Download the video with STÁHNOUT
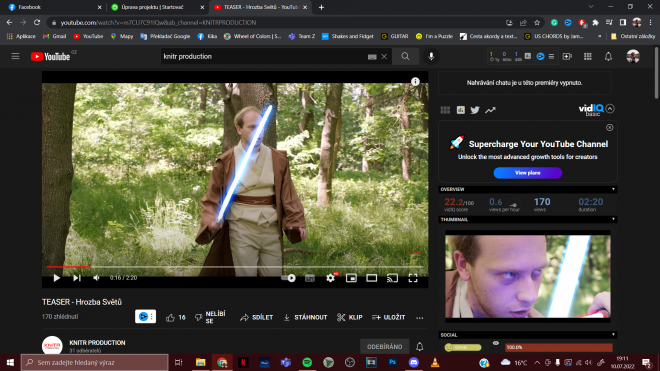The height and width of the screenshot is (371, 660). click(x=305, y=318)
